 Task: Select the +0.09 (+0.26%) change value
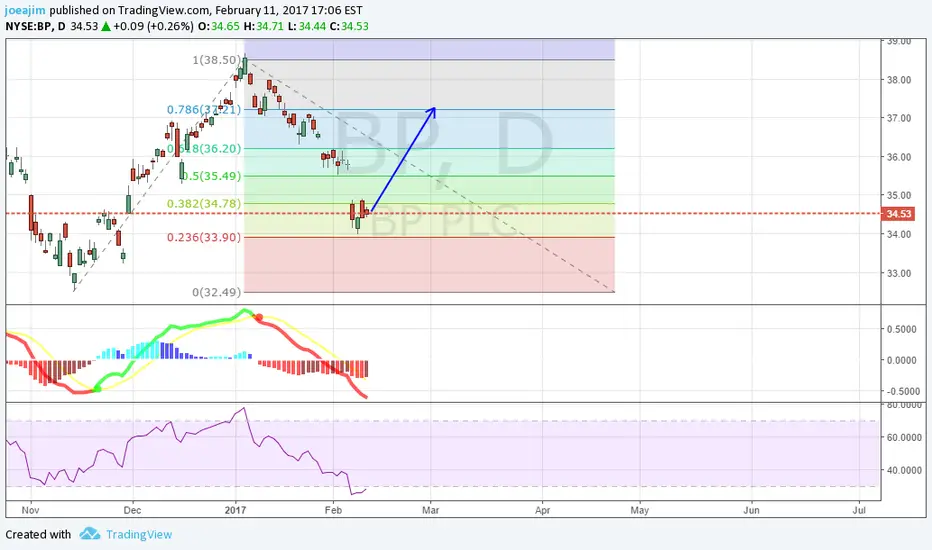153,26
